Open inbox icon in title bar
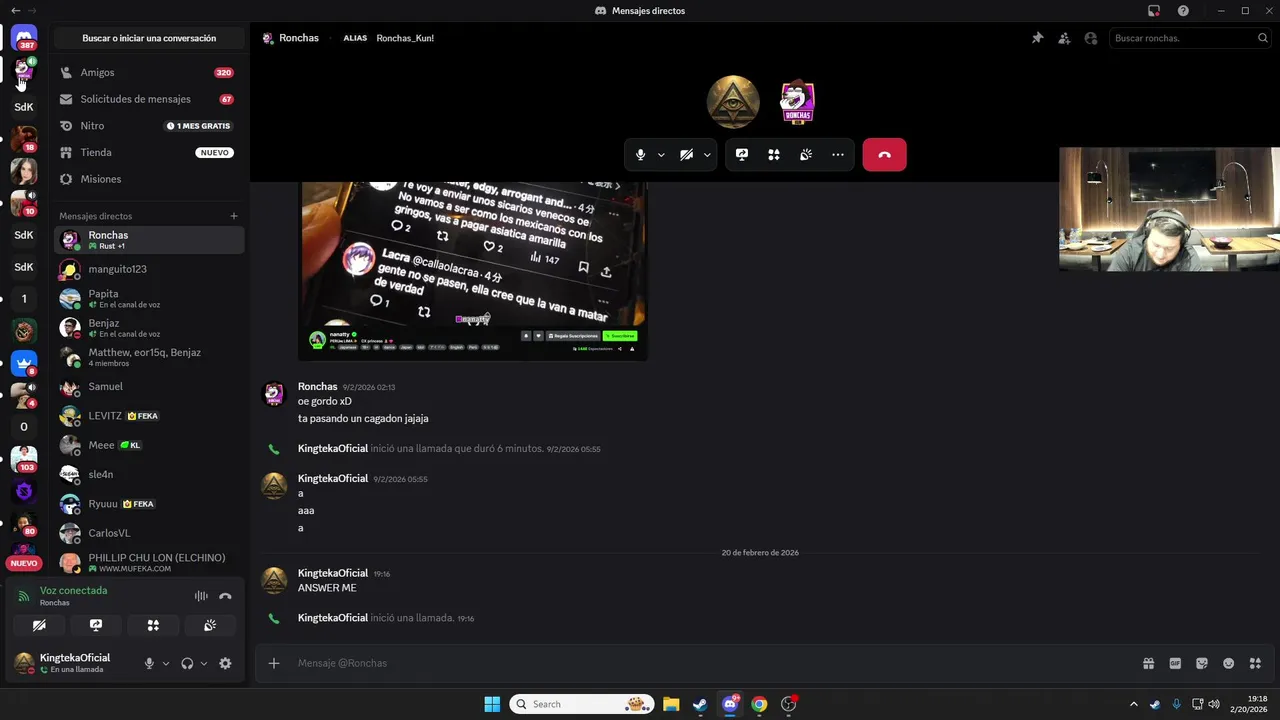 pyautogui.click(x=1154, y=11)
